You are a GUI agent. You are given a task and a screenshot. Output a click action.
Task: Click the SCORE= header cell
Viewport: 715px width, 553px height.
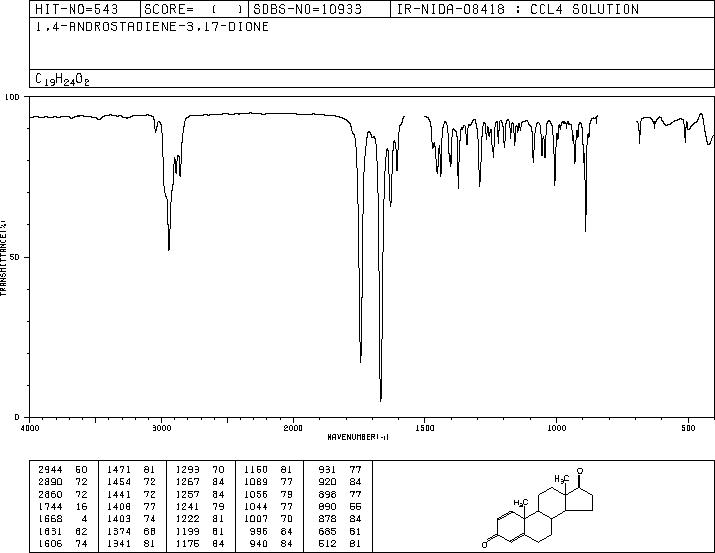pyautogui.click(x=194, y=9)
